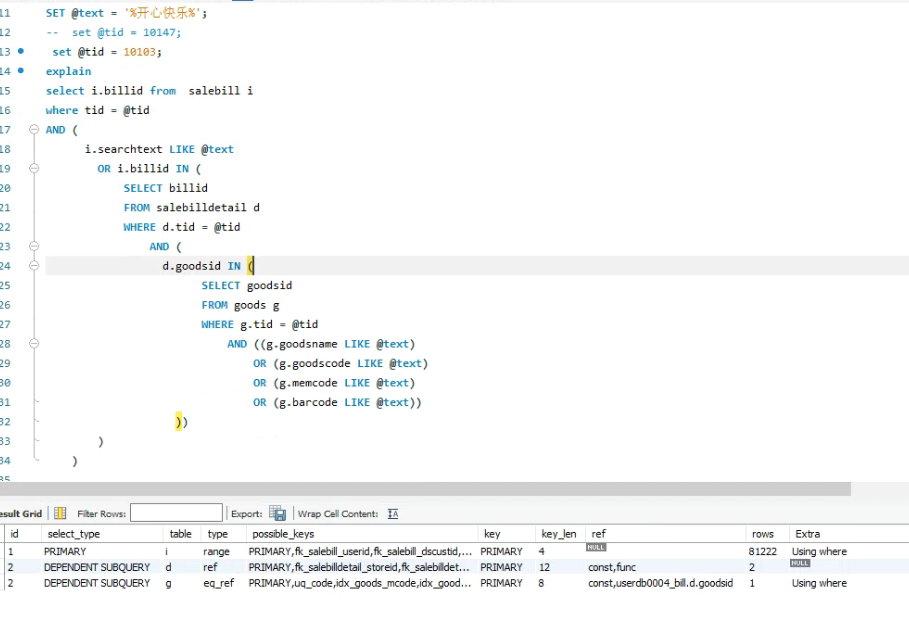This screenshot has height=620, width=909.
Task: Collapse the fold at 'd.goodsid IN ('
Action: click(34, 266)
